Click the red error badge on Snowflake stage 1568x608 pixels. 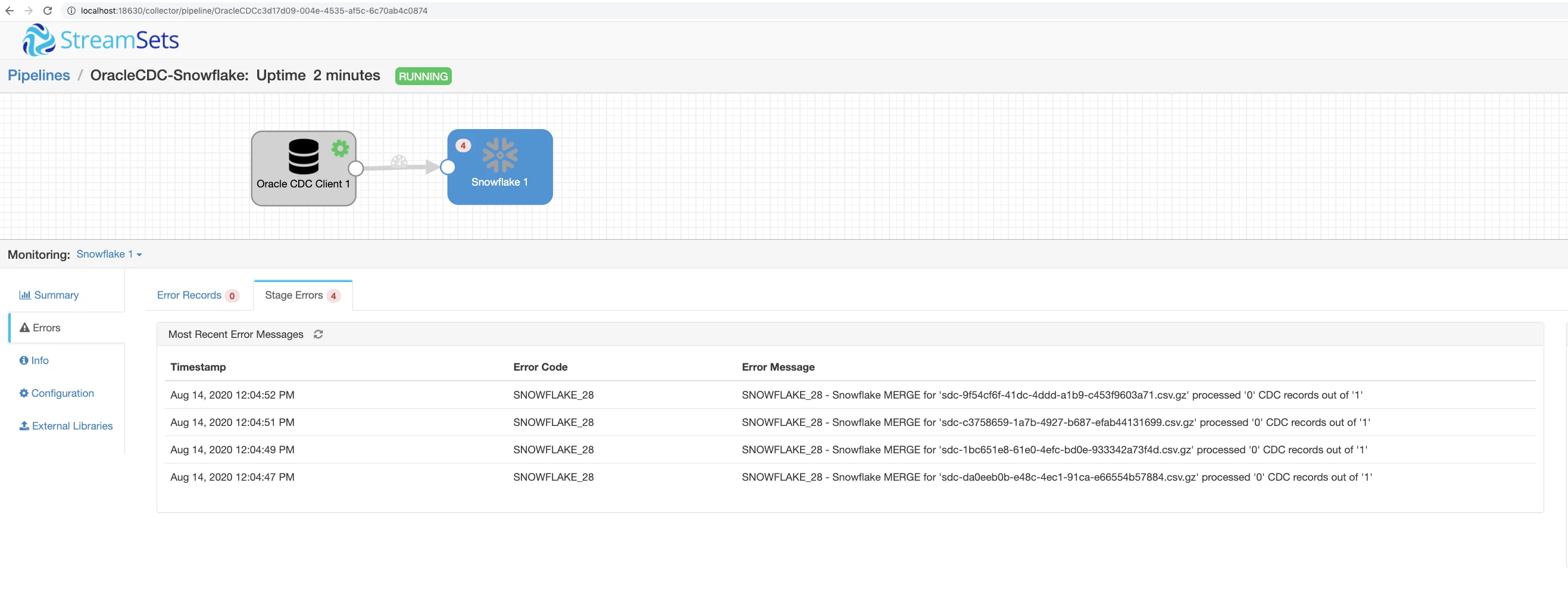coord(463,146)
